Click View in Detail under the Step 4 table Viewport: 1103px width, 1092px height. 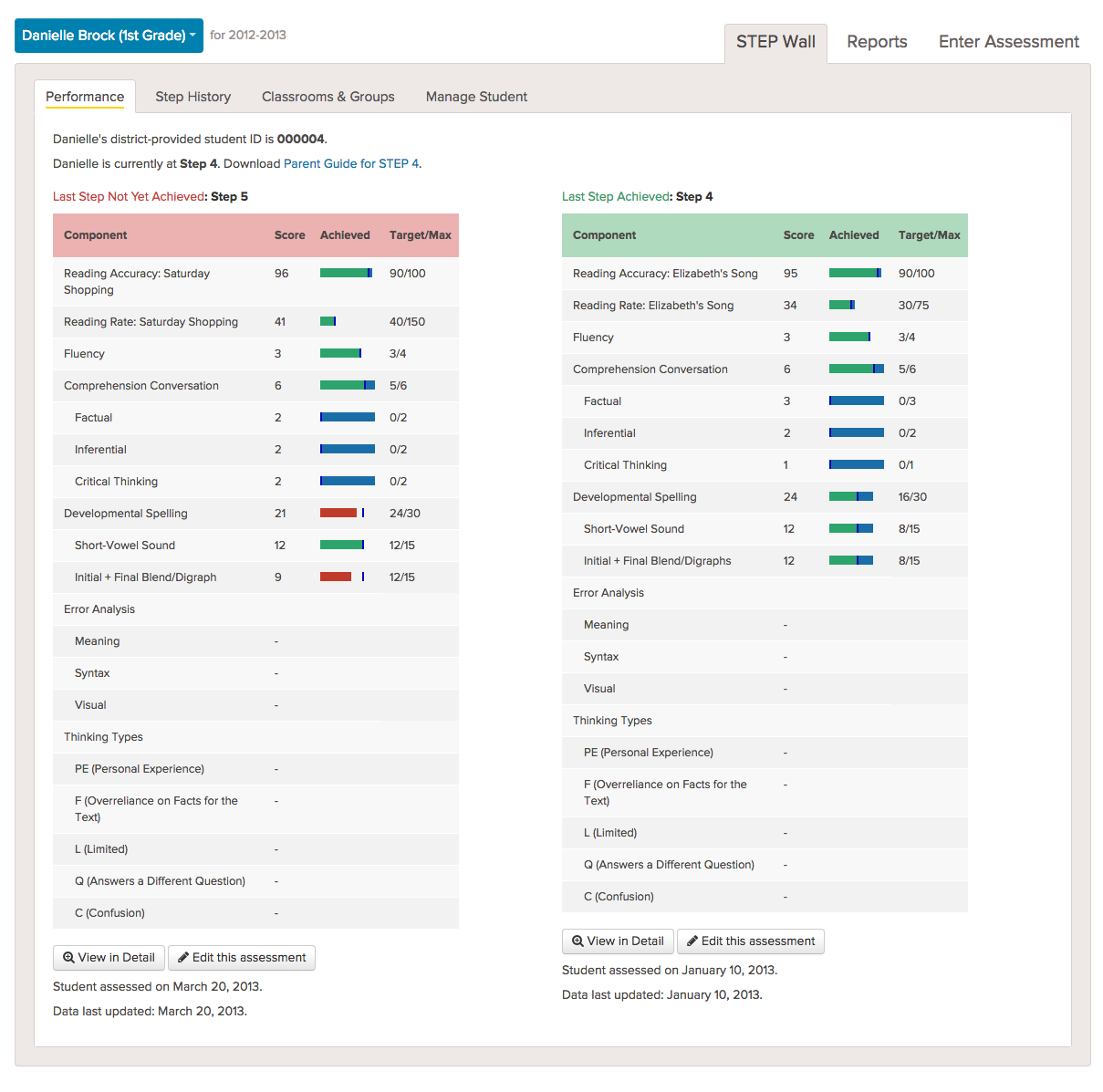click(x=619, y=941)
